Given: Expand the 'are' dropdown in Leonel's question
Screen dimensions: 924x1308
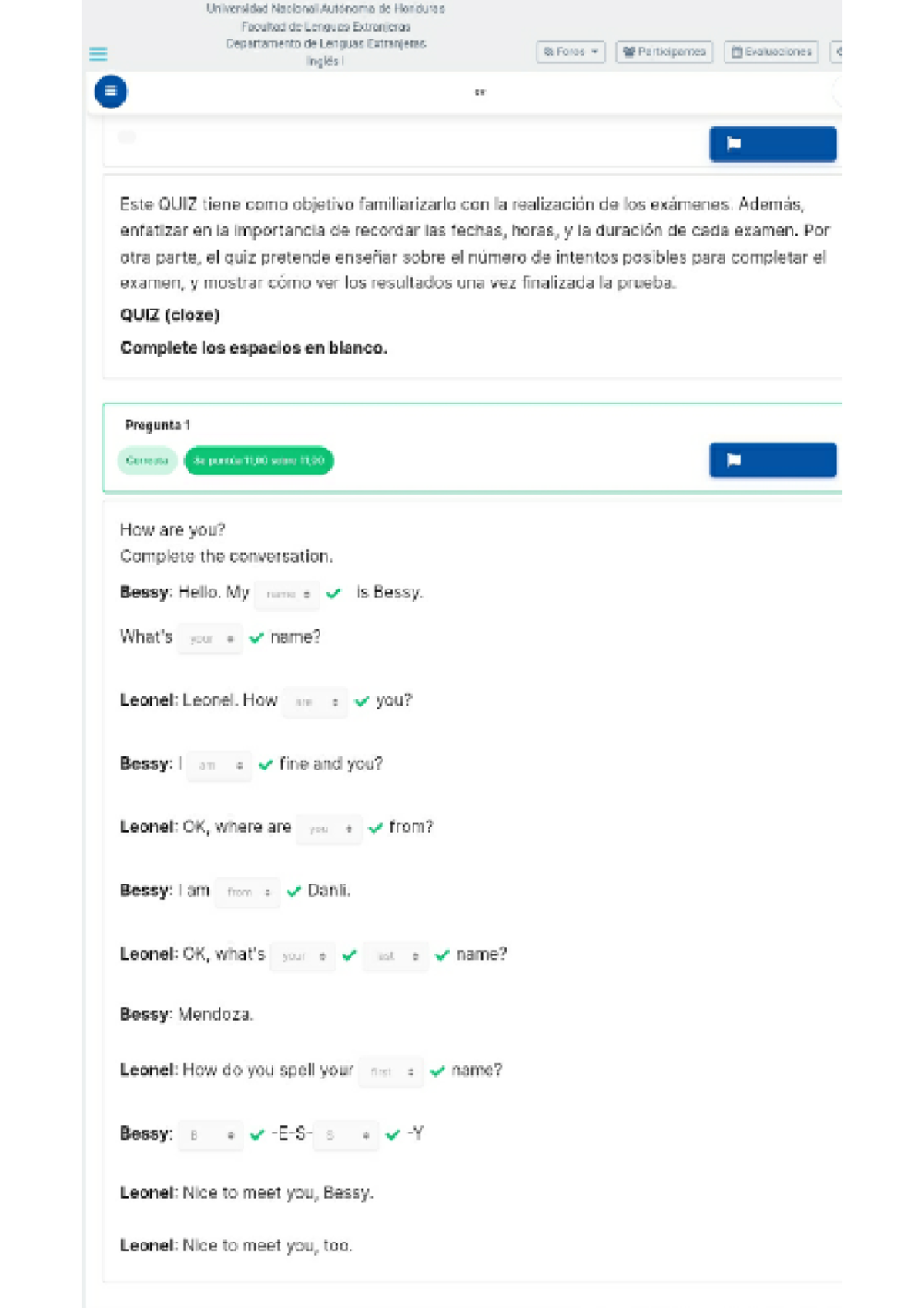Looking at the screenshot, I should tap(315, 702).
